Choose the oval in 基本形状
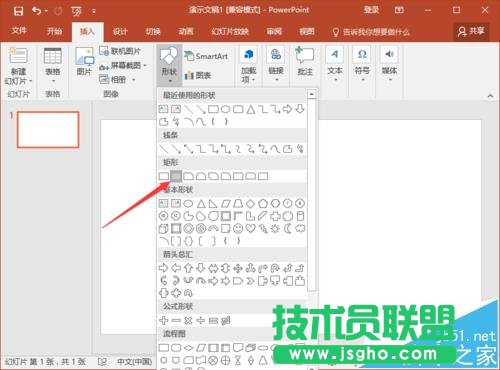 [x=188, y=203]
